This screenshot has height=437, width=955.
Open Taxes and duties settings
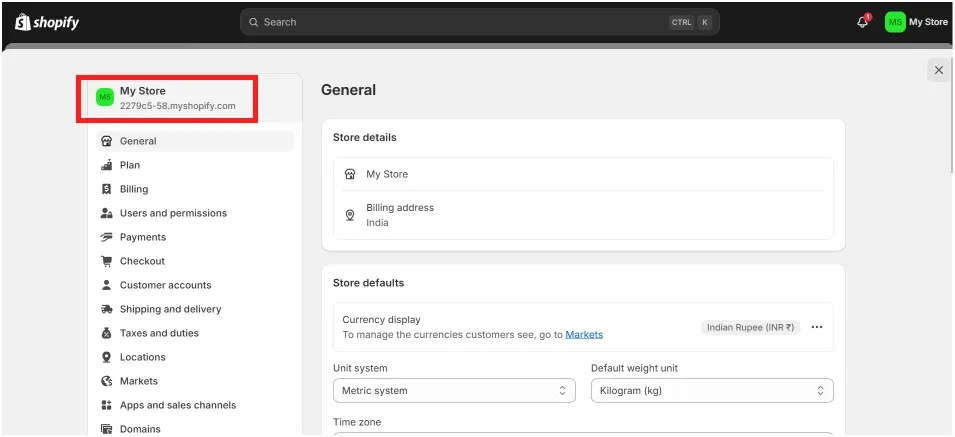(195, 333)
